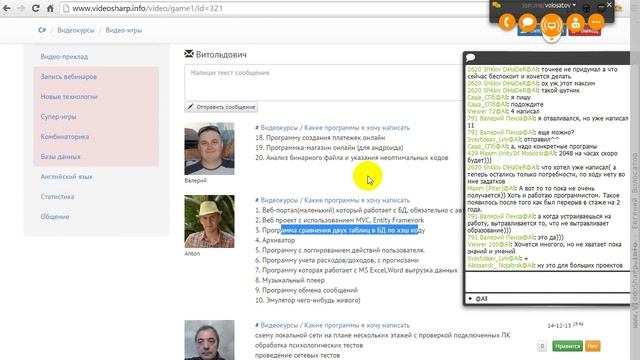640x360 pixels.
Task: Select Супер-игры in the sidebar
Action: (x=58, y=117)
